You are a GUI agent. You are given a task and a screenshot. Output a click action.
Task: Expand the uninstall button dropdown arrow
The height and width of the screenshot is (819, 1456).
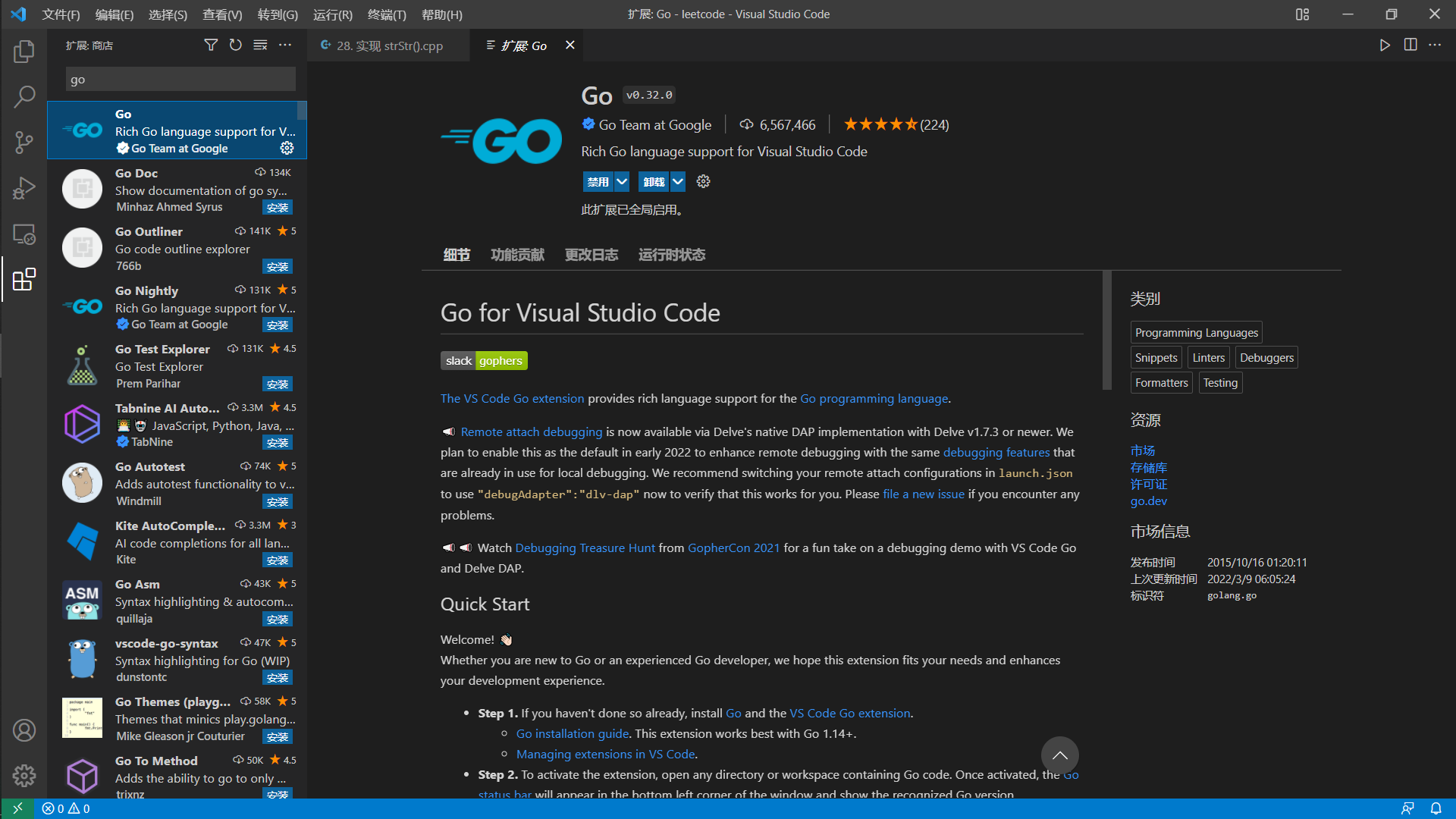(x=678, y=182)
